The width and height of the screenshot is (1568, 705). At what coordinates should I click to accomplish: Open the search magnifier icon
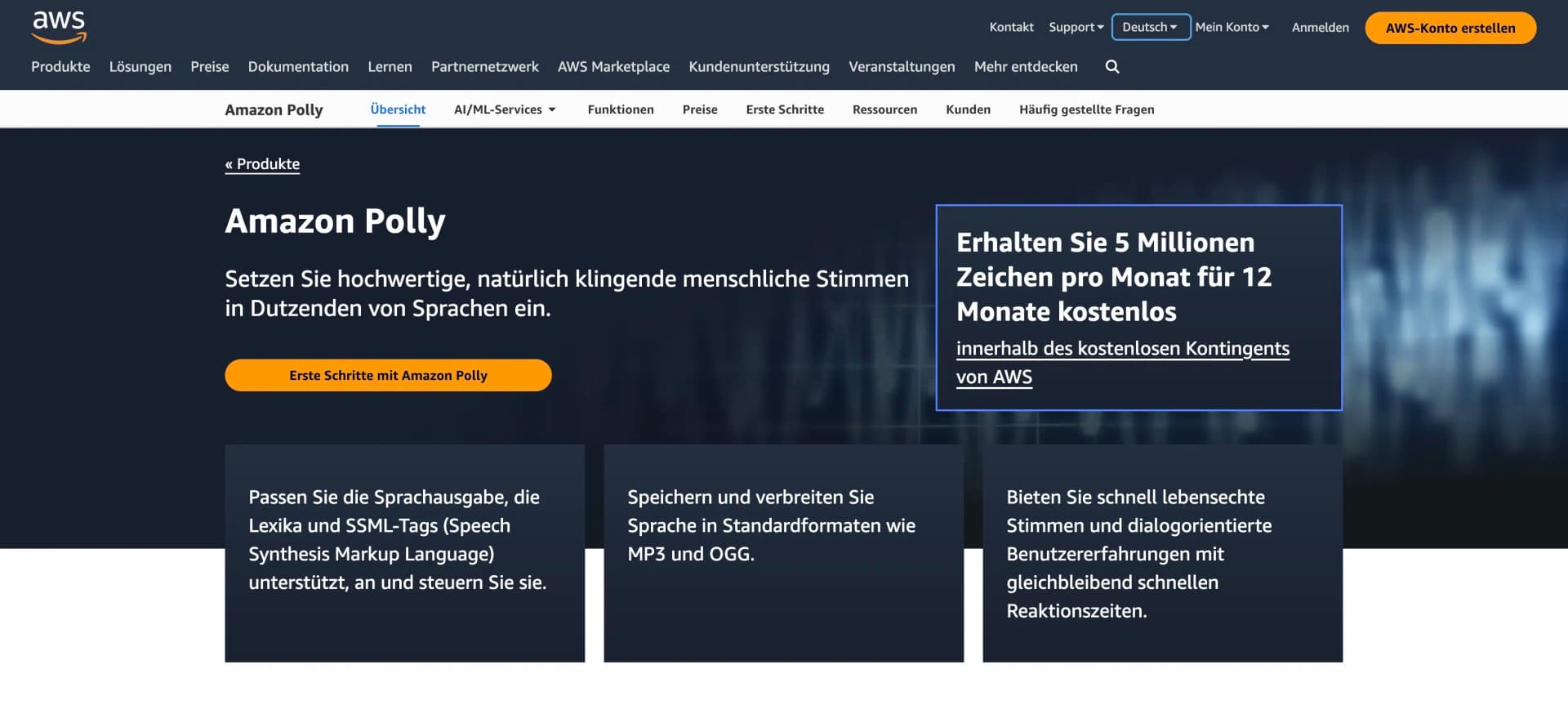[1111, 67]
